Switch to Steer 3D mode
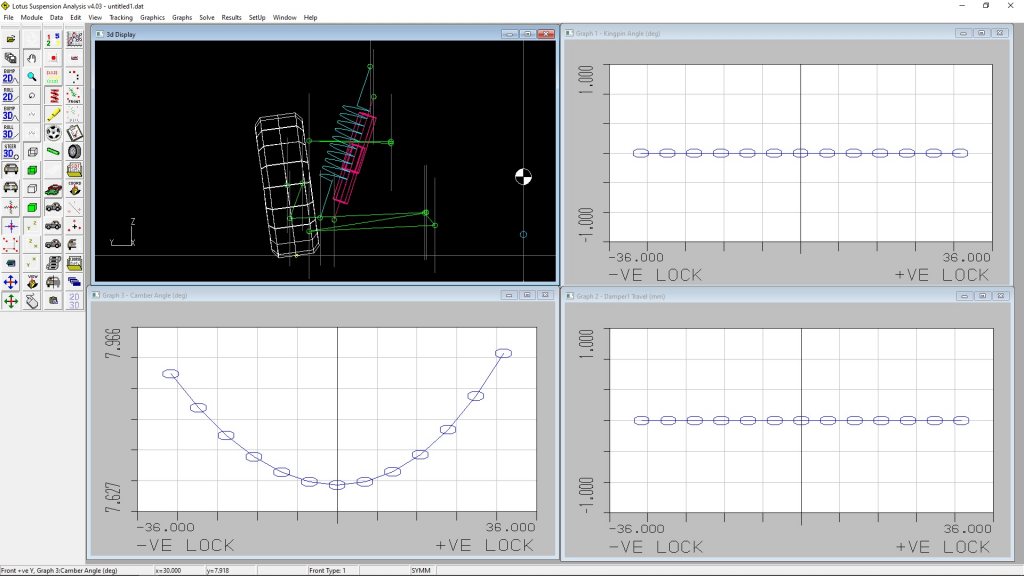The image size is (1024, 576). click(x=10, y=152)
